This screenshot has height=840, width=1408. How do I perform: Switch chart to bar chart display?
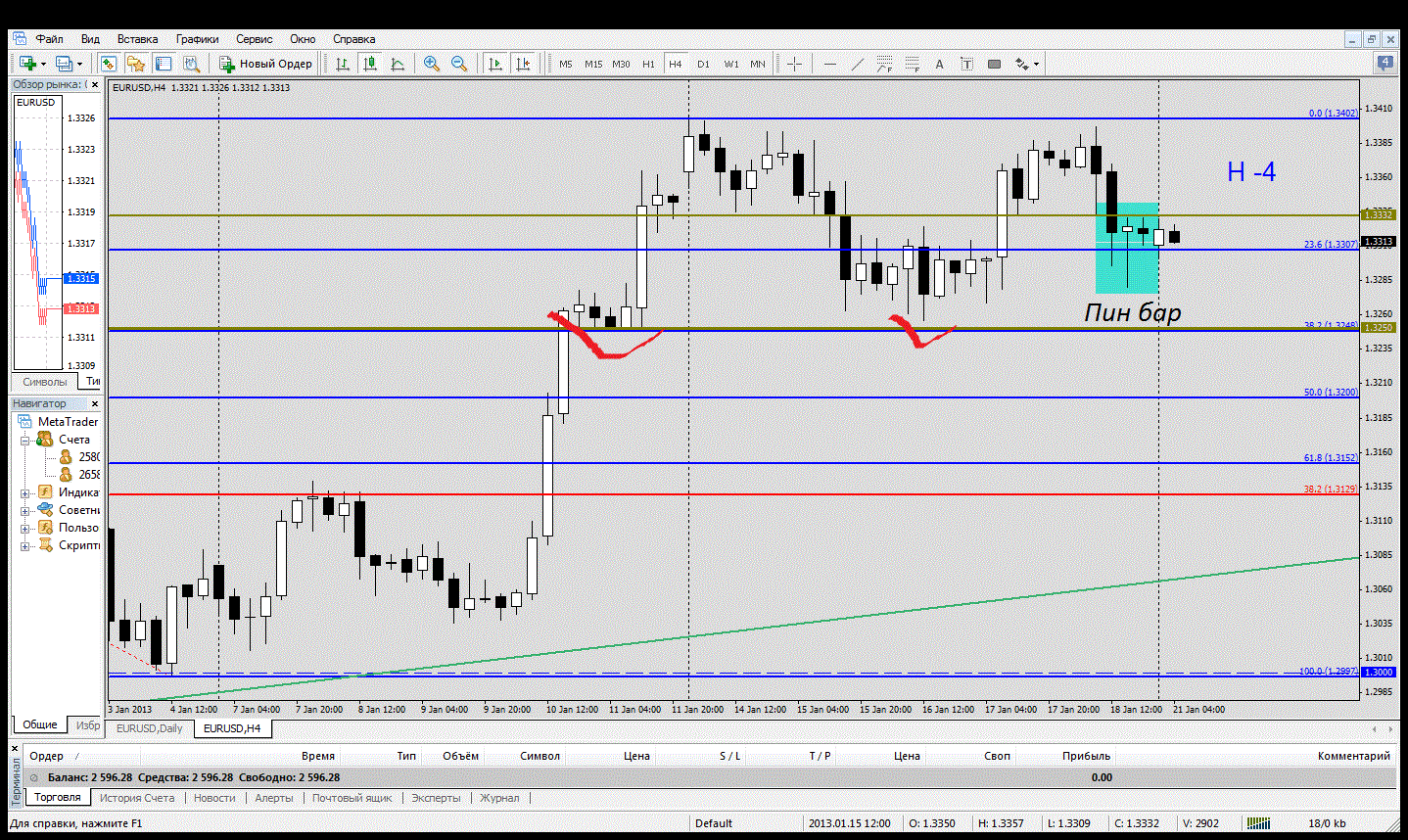pos(343,64)
